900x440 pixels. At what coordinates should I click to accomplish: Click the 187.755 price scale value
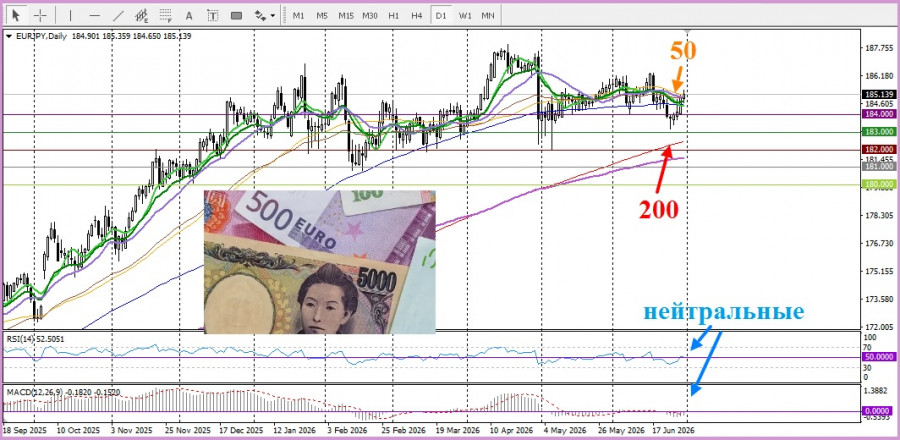[878, 48]
